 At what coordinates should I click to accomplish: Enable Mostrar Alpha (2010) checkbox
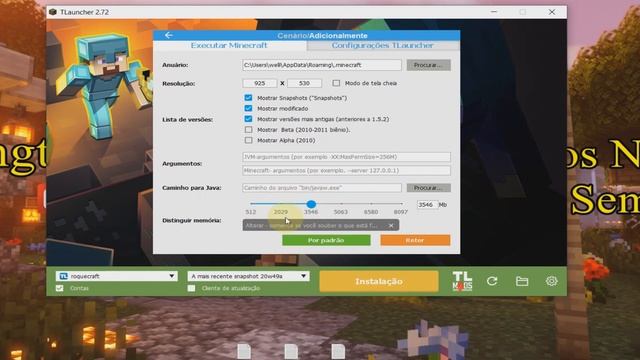[248, 140]
